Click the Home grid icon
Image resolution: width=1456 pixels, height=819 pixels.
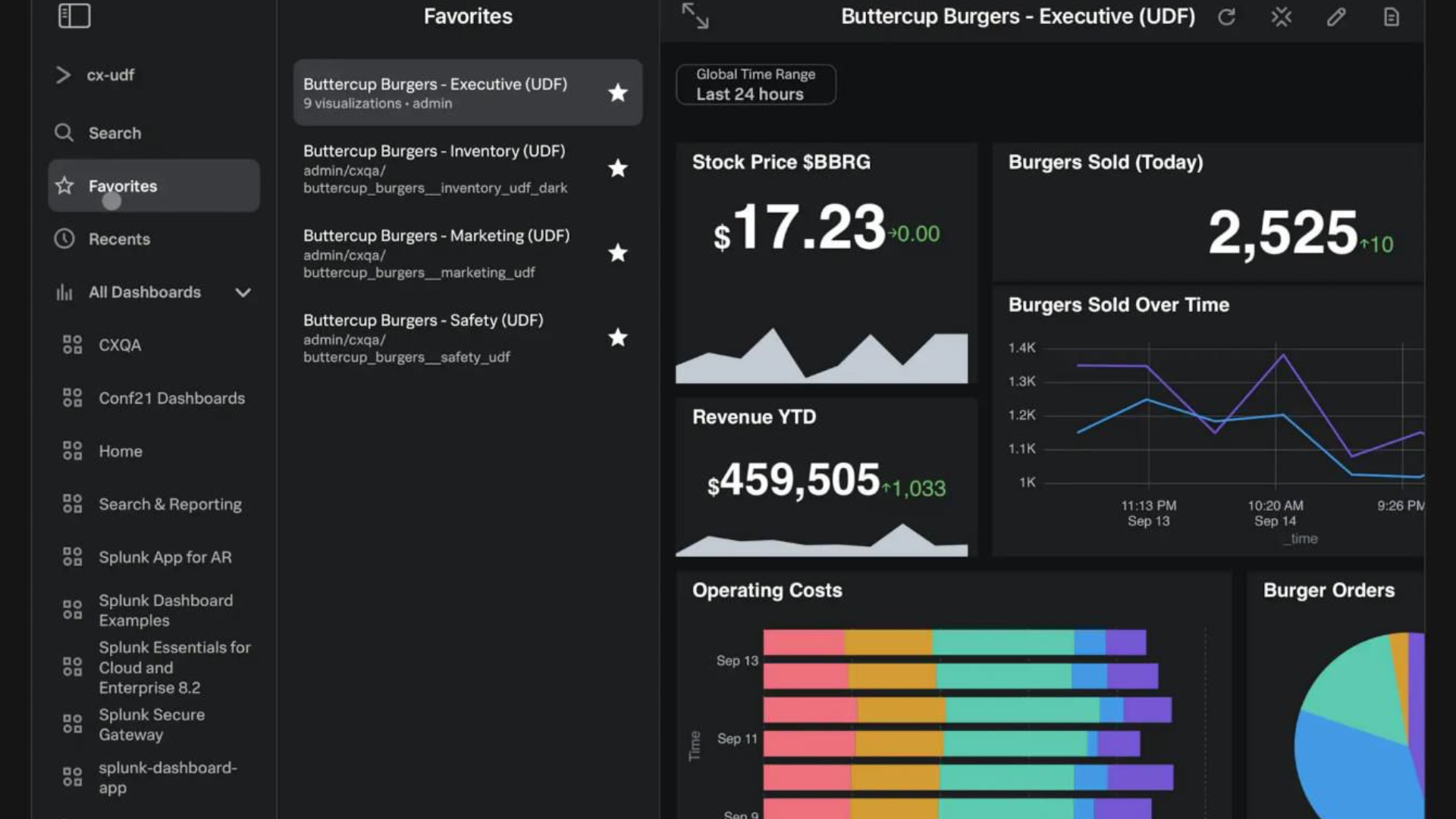(x=72, y=451)
